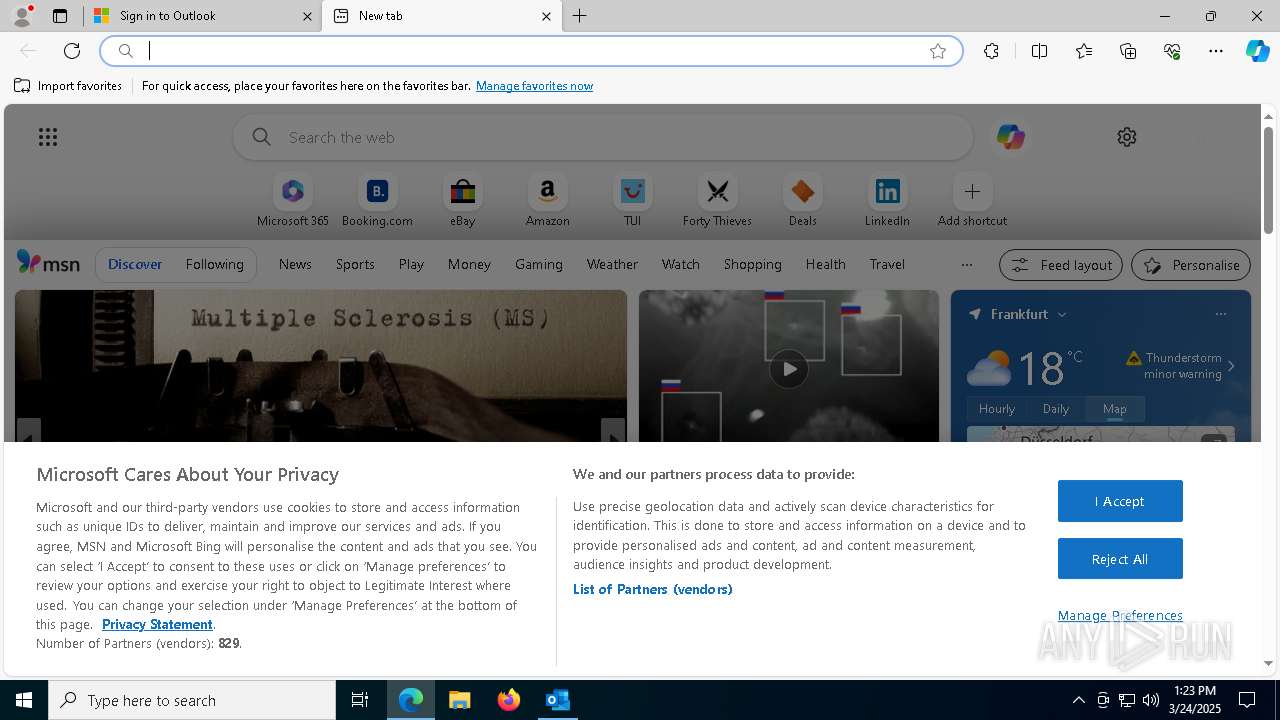This screenshot has width=1280, height=720.
Task: Expand more MSN categories ellipsis
Action: click(966, 265)
